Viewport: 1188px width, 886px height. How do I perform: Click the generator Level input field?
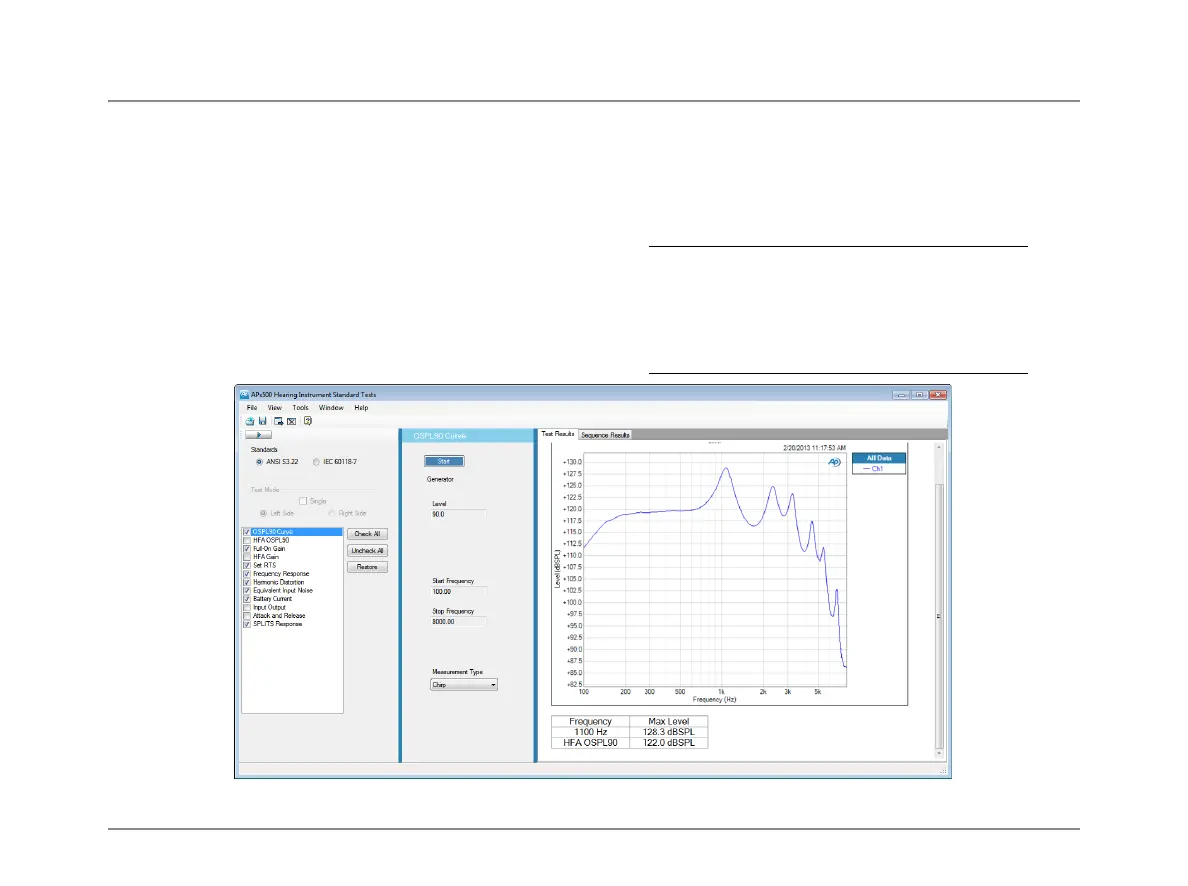coord(458,514)
